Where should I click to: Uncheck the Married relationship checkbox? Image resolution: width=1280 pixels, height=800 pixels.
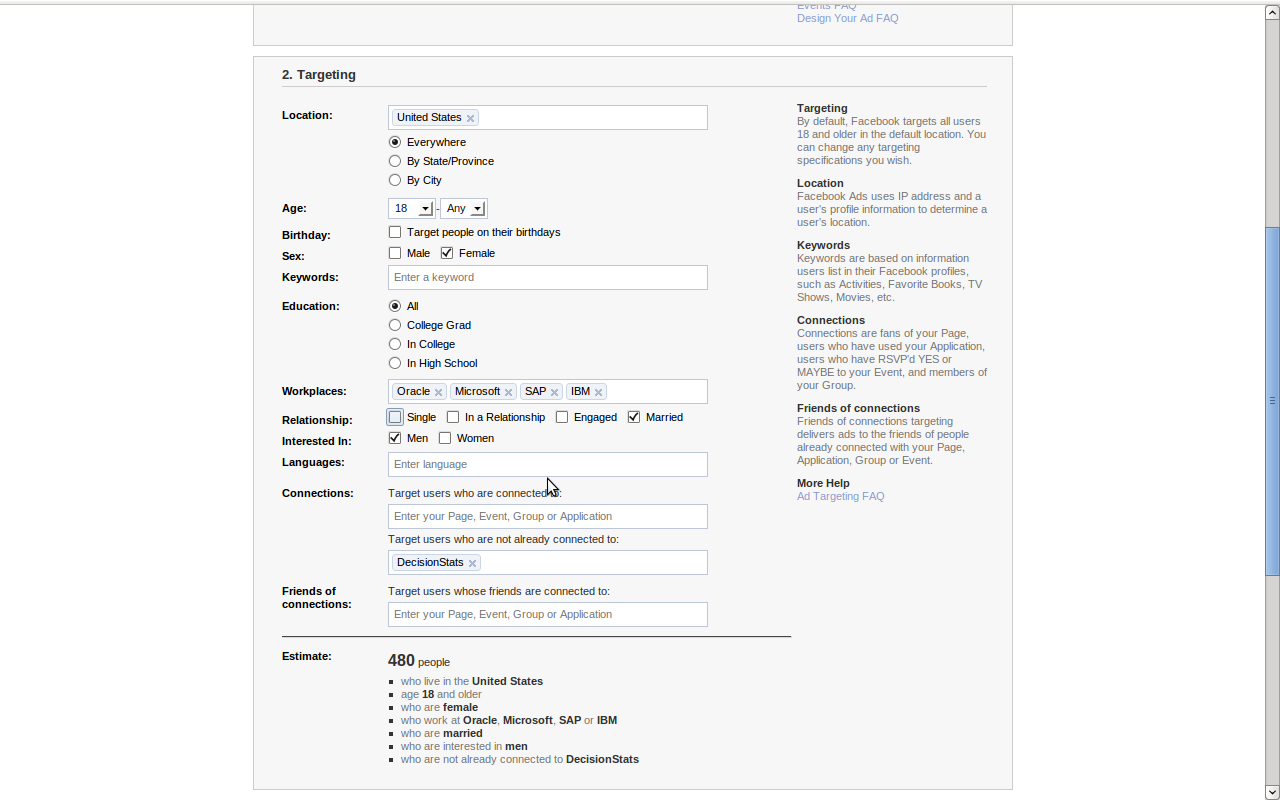pyautogui.click(x=634, y=417)
